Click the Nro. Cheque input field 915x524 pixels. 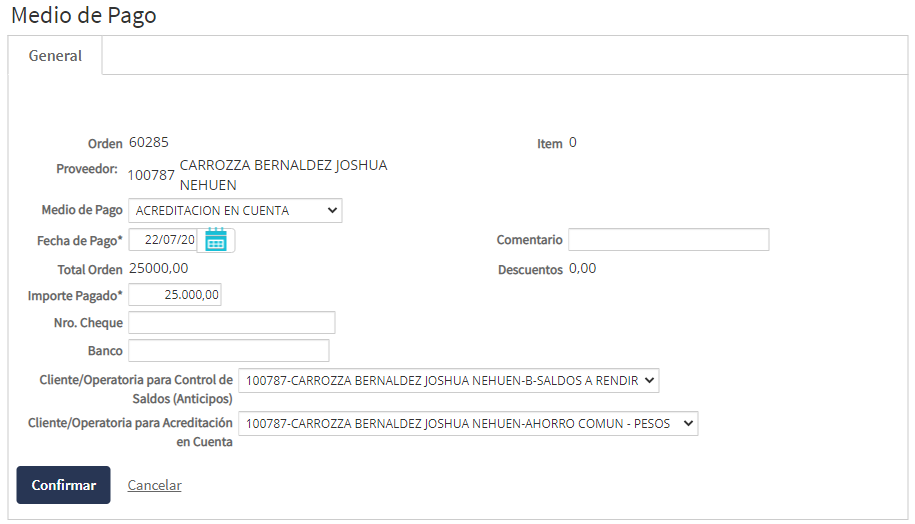coord(232,323)
